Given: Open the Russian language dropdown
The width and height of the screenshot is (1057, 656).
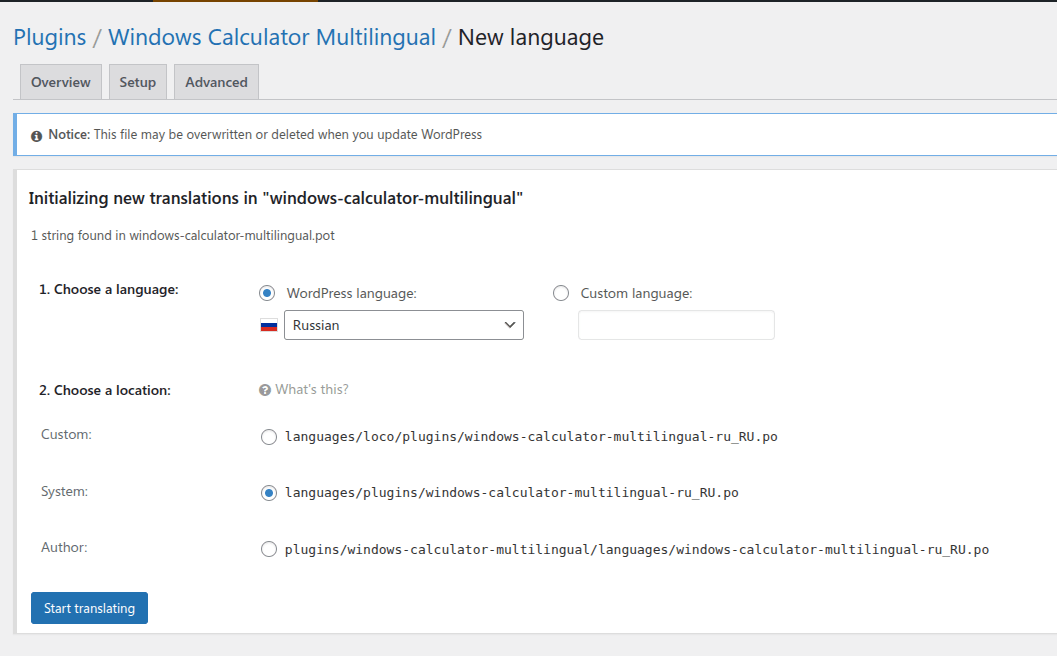Looking at the screenshot, I should (403, 325).
